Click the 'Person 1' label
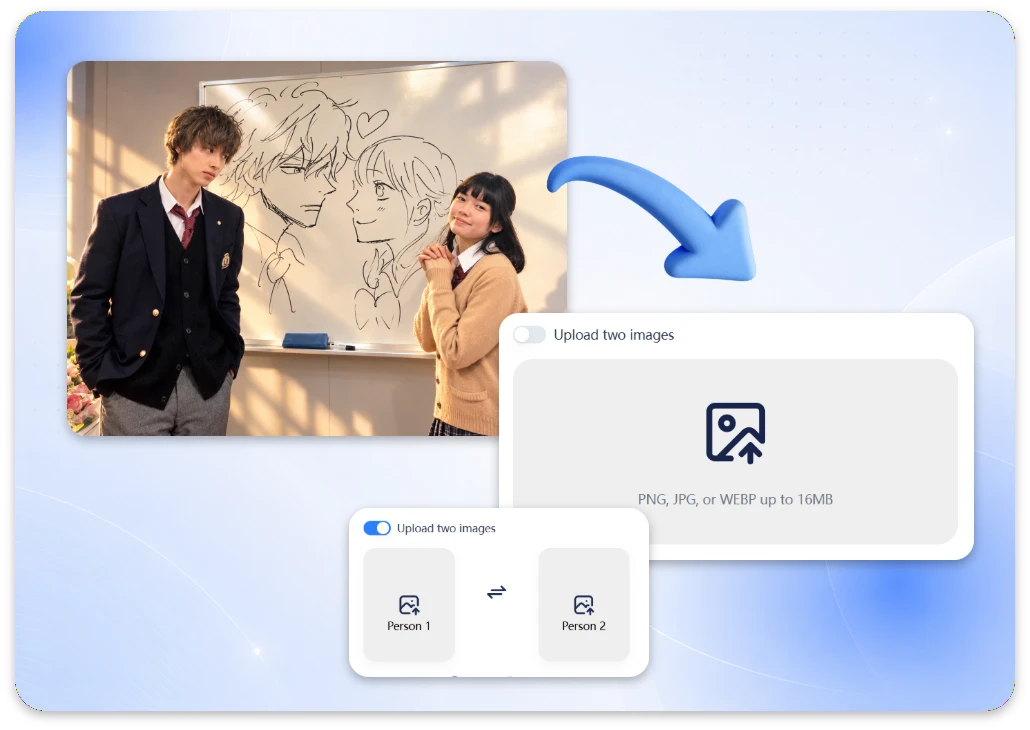The height and width of the screenshot is (730, 1030). [409, 626]
